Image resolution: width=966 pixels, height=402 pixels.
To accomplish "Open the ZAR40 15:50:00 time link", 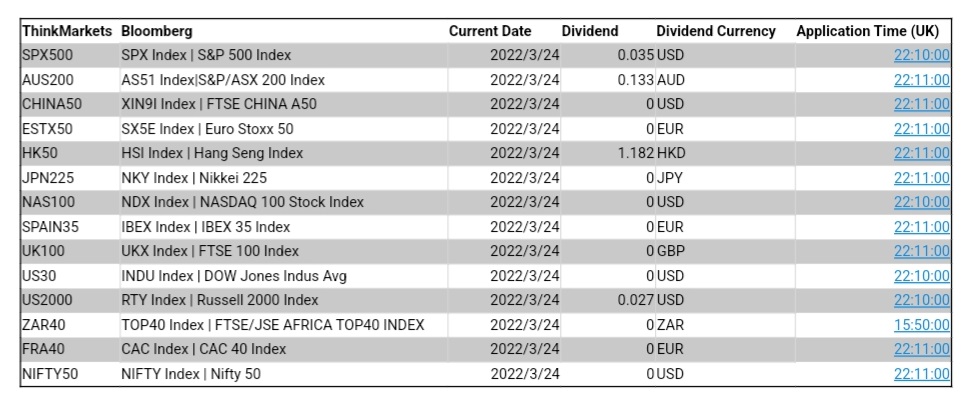I will click(x=921, y=325).
